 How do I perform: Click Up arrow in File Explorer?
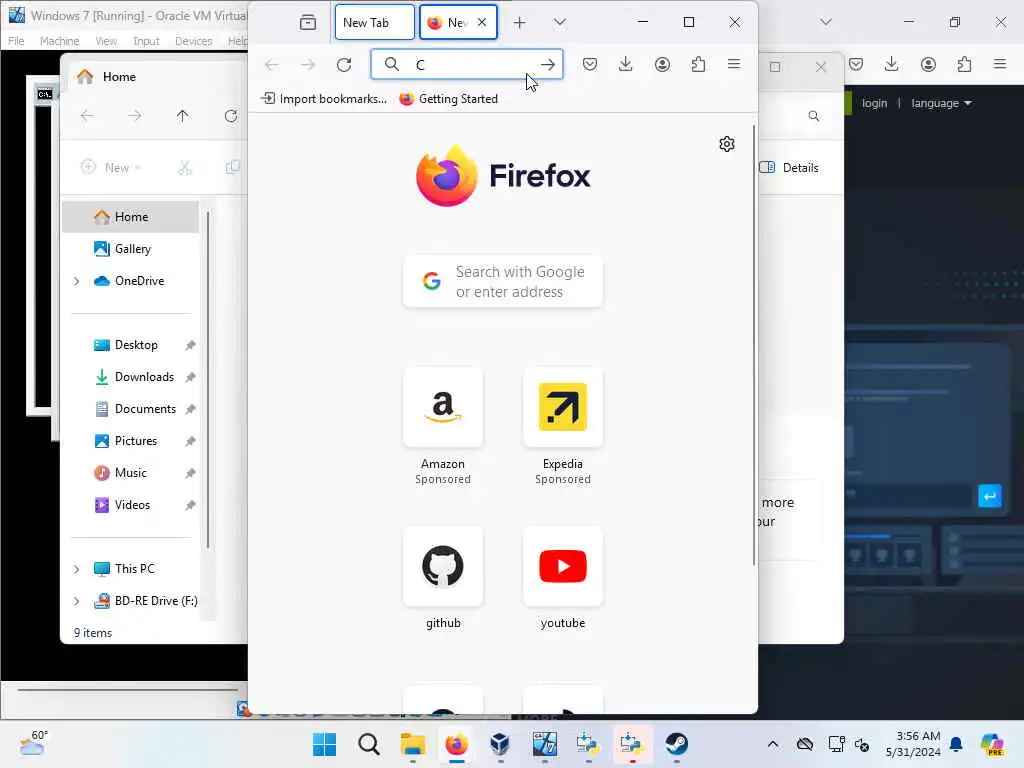click(182, 116)
